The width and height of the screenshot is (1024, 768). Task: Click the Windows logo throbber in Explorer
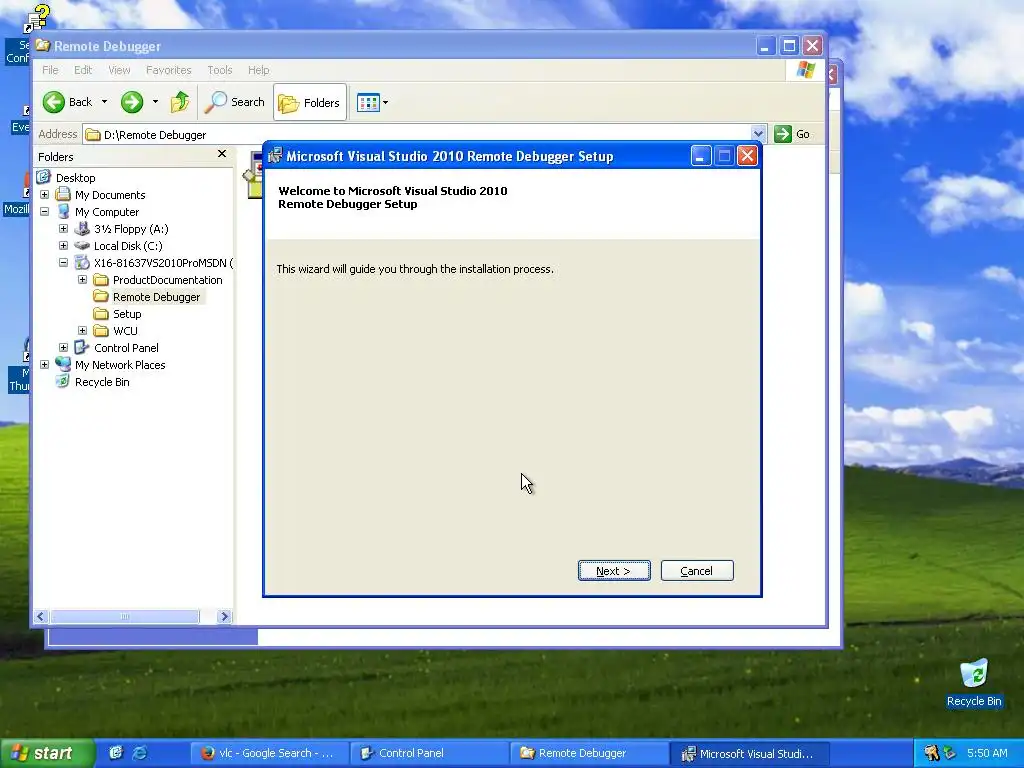(806, 70)
